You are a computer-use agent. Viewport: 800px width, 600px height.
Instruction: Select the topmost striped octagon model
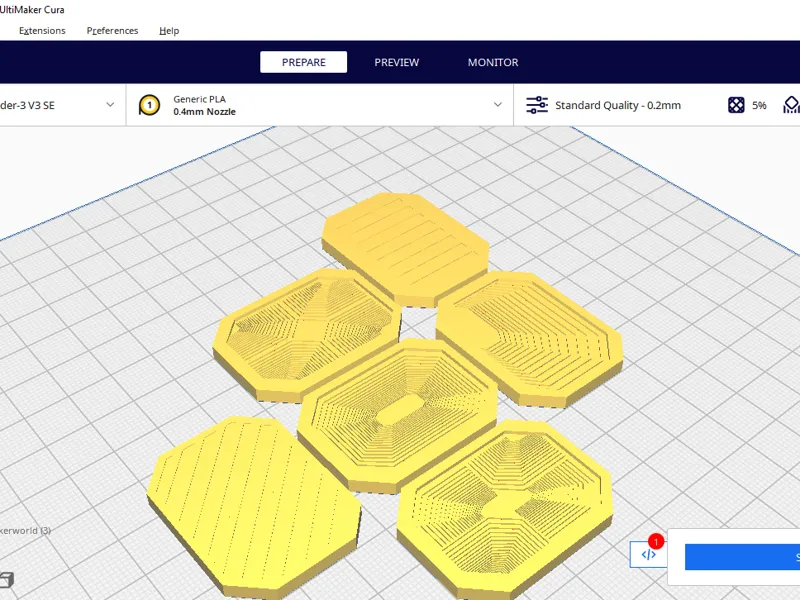coord(406,247)
